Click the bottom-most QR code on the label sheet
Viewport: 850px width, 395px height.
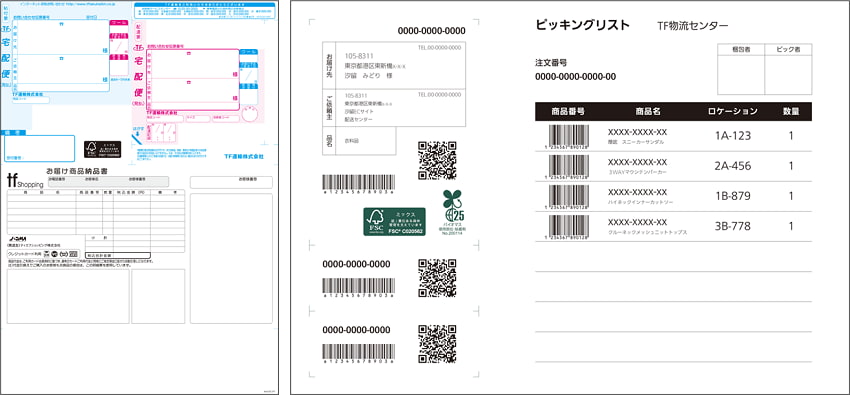point(437,344)
